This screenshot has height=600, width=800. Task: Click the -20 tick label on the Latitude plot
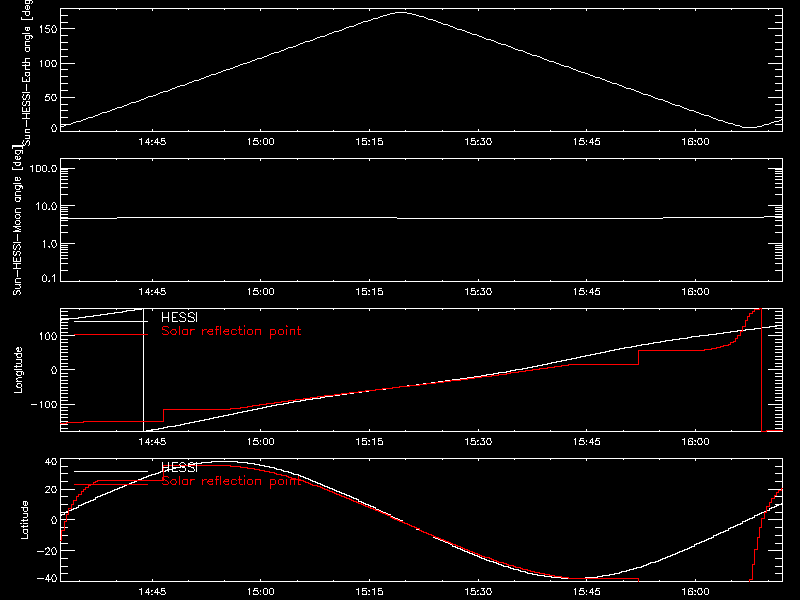pos(47,551)
